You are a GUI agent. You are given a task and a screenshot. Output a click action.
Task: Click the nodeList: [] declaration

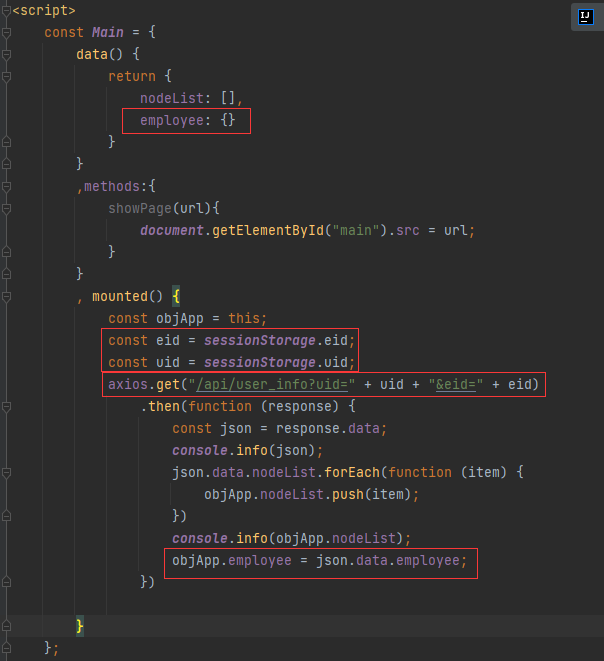(190, 99)
